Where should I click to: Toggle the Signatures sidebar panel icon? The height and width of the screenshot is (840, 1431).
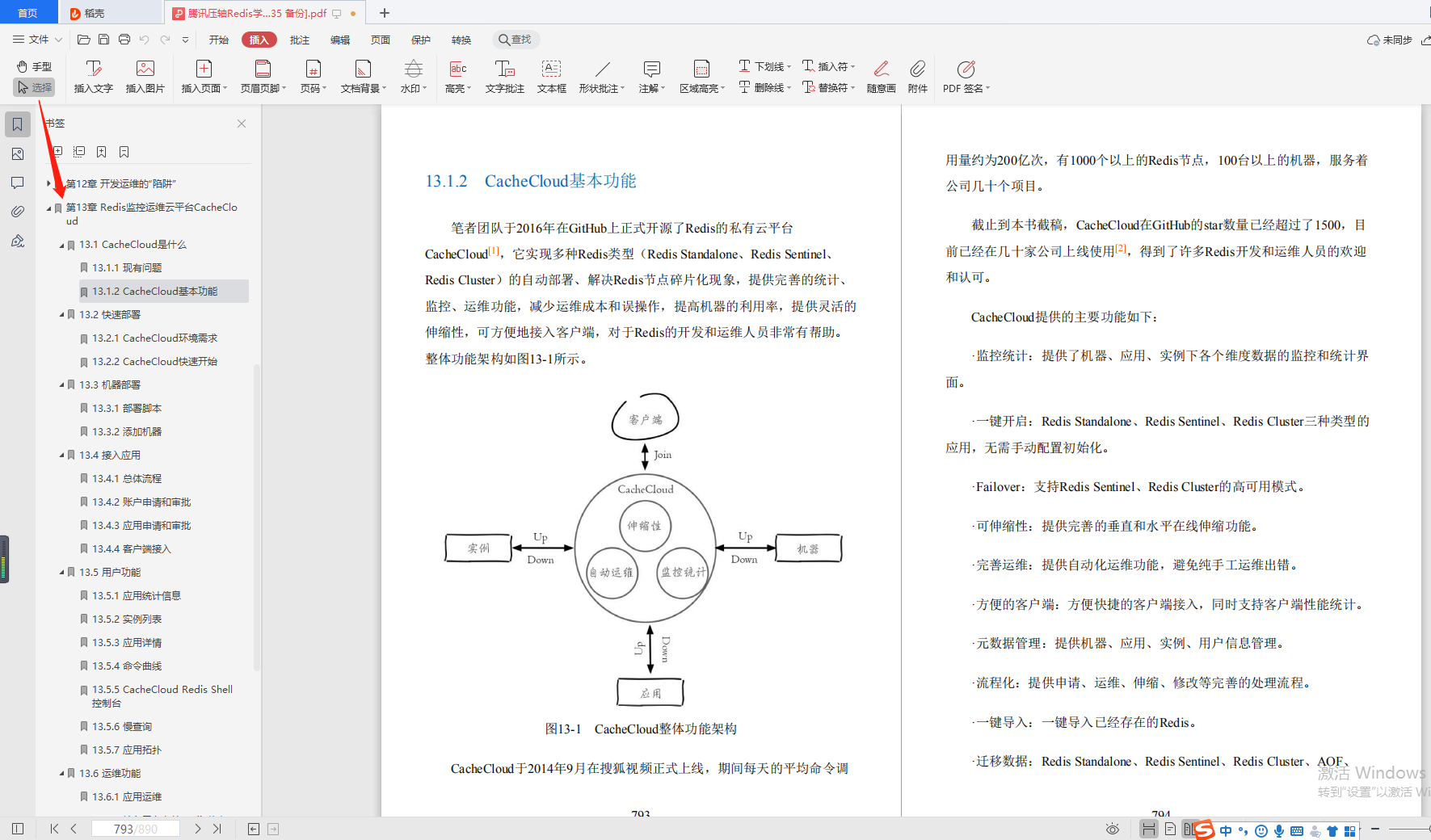[x=18, y=241]
